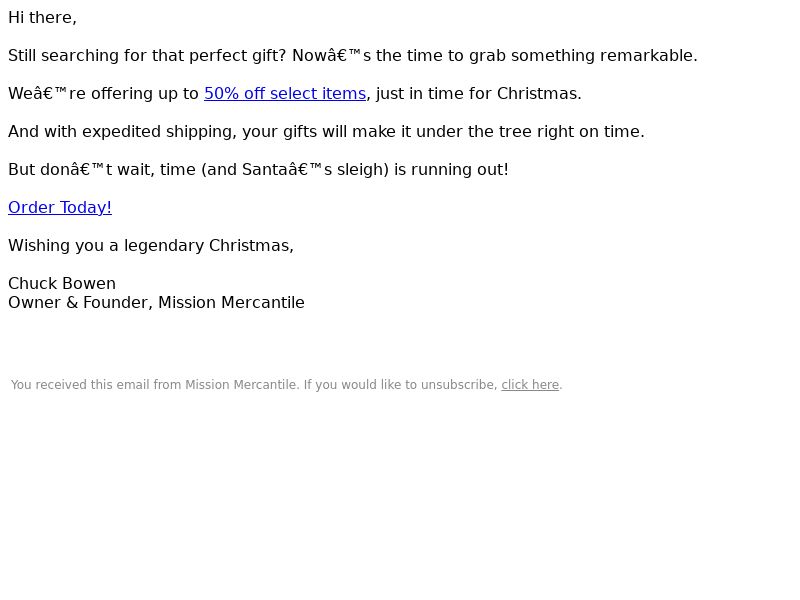The width and height of the screenshot is (800, 600).
Task: Open the 50% off select items link
Action: click(285, 94)
